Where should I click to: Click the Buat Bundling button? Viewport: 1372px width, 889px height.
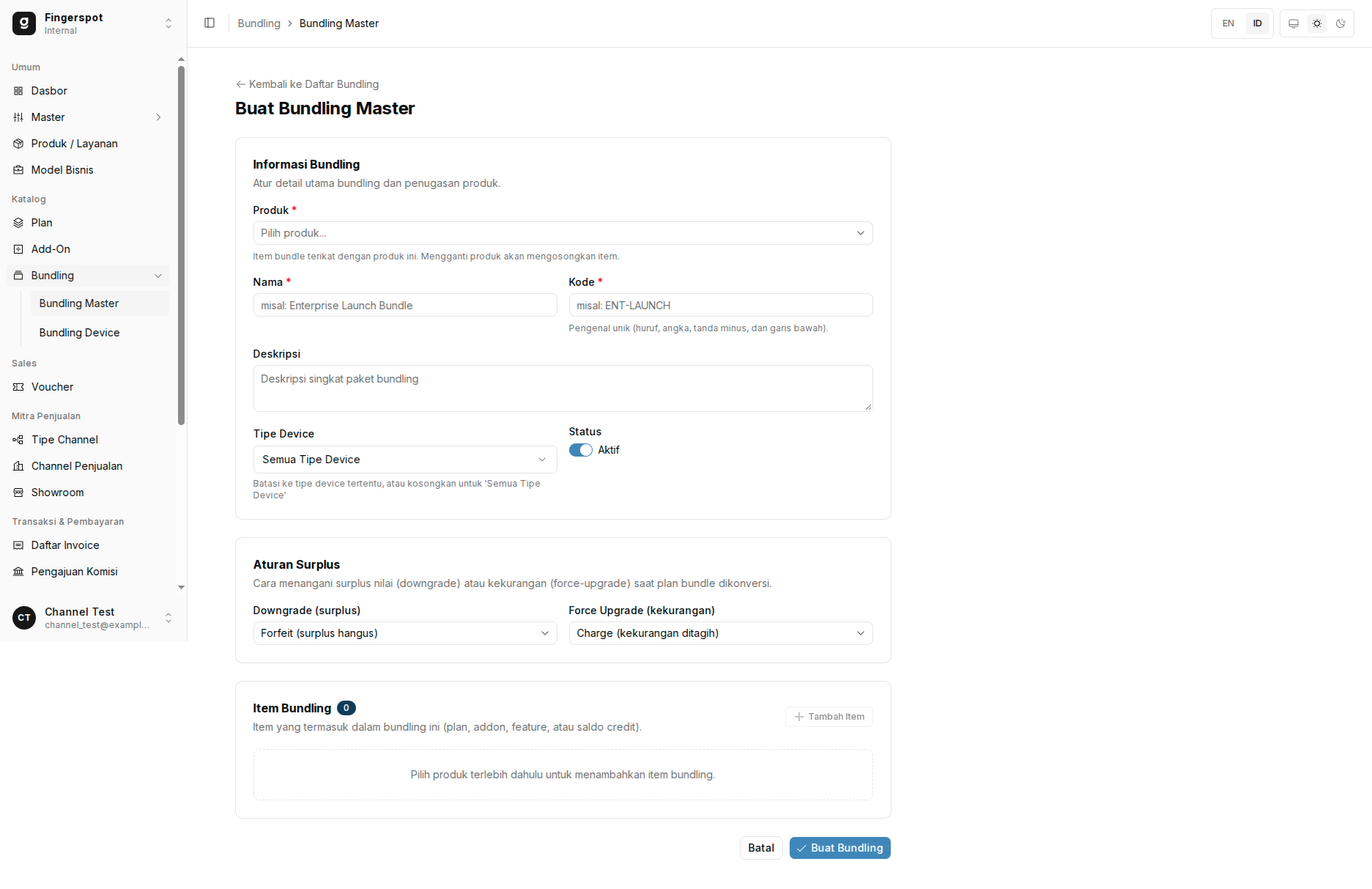[840, 848]
